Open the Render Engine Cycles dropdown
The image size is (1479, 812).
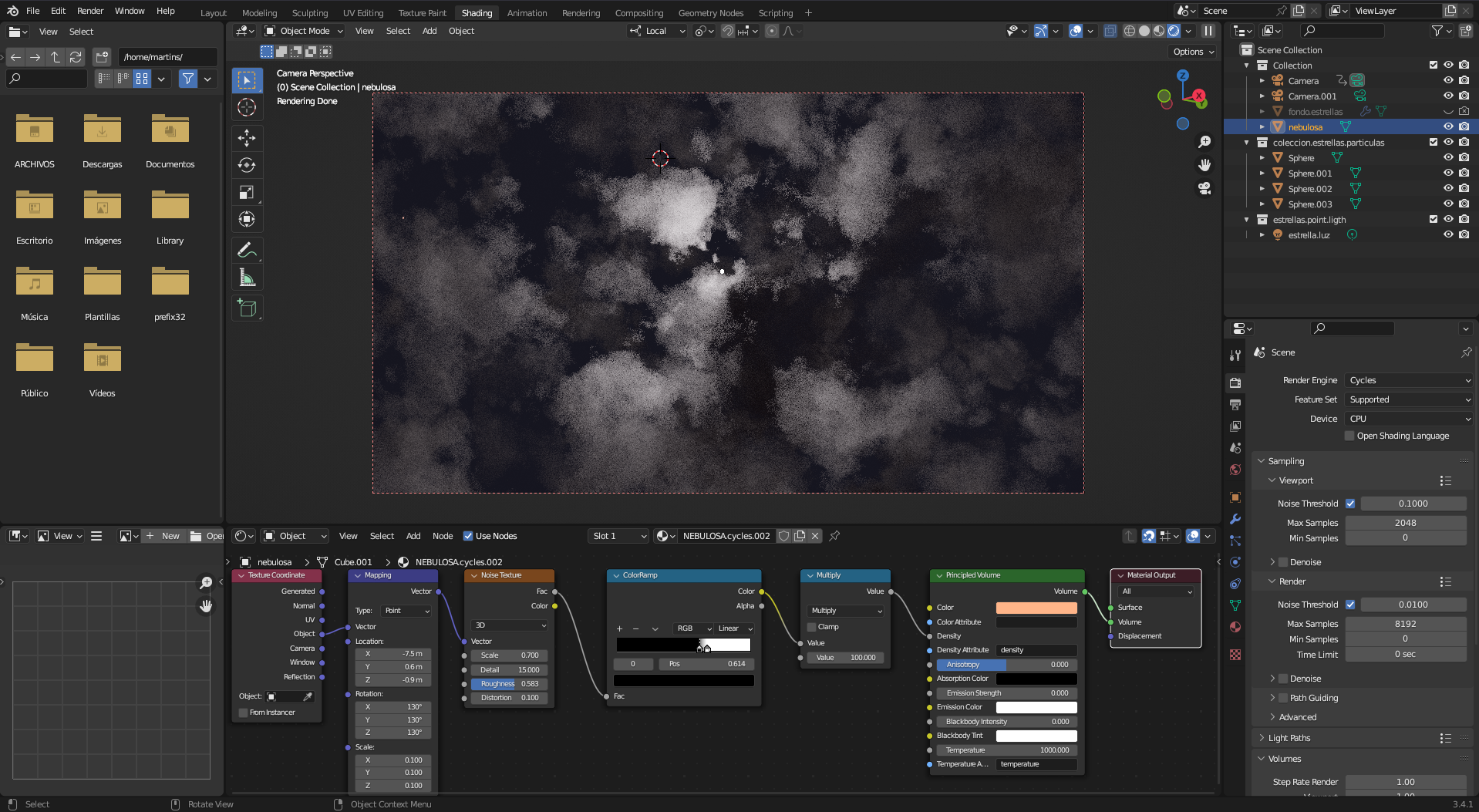[x=1409, y=380]
